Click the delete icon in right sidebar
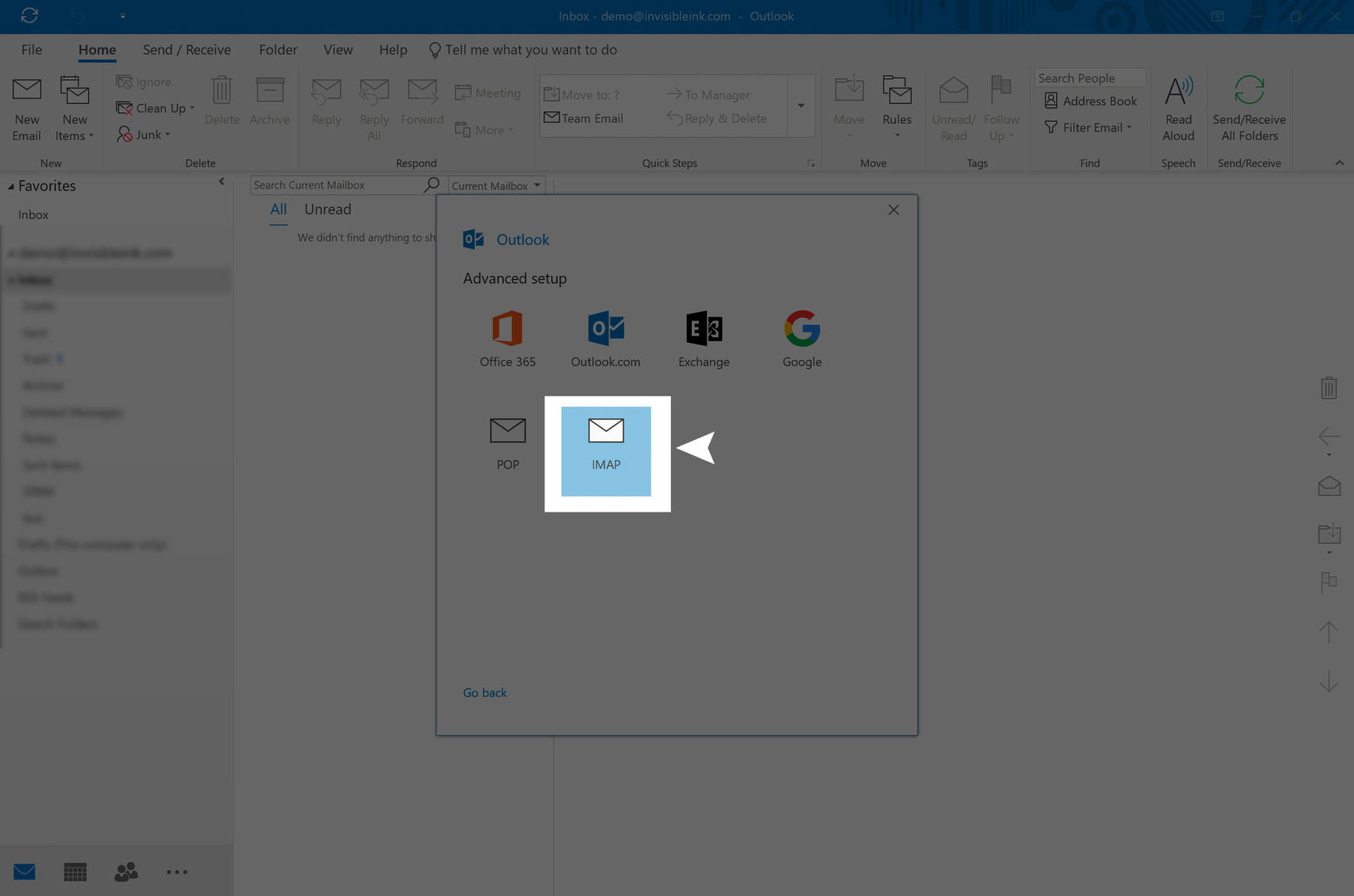The height and width of the screenshot is (896, 1354). pos(1329,387)
